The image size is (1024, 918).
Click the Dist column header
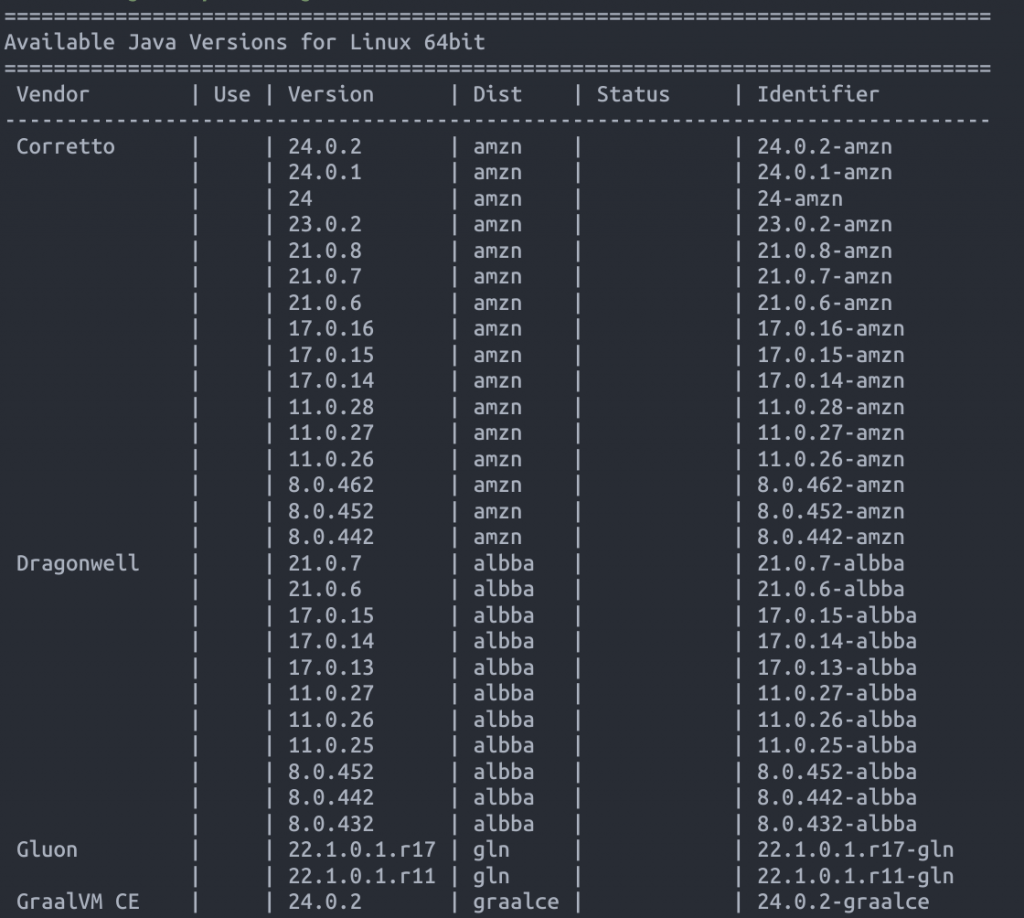[497, 95]
